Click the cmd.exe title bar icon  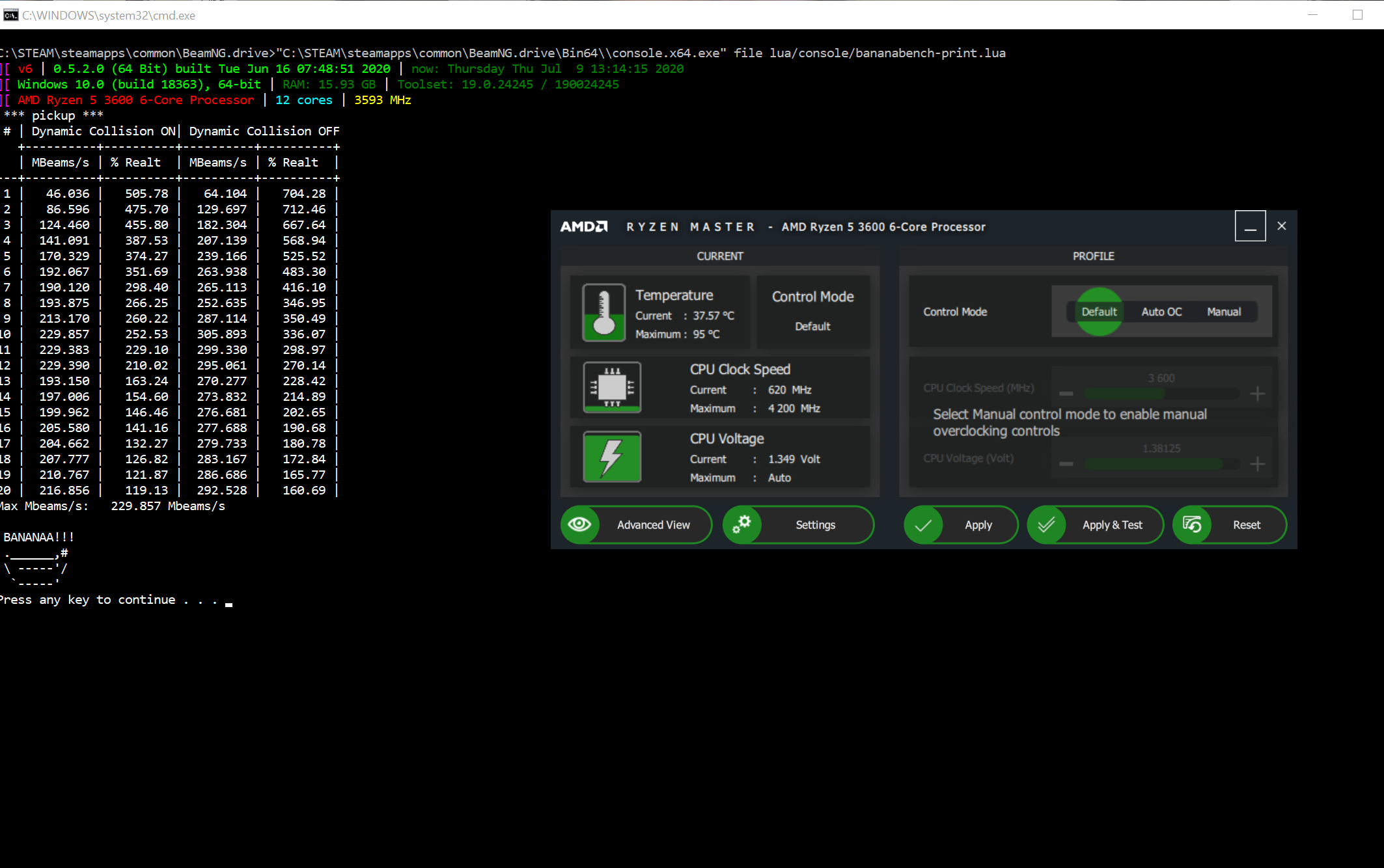[x=10, y=15]
